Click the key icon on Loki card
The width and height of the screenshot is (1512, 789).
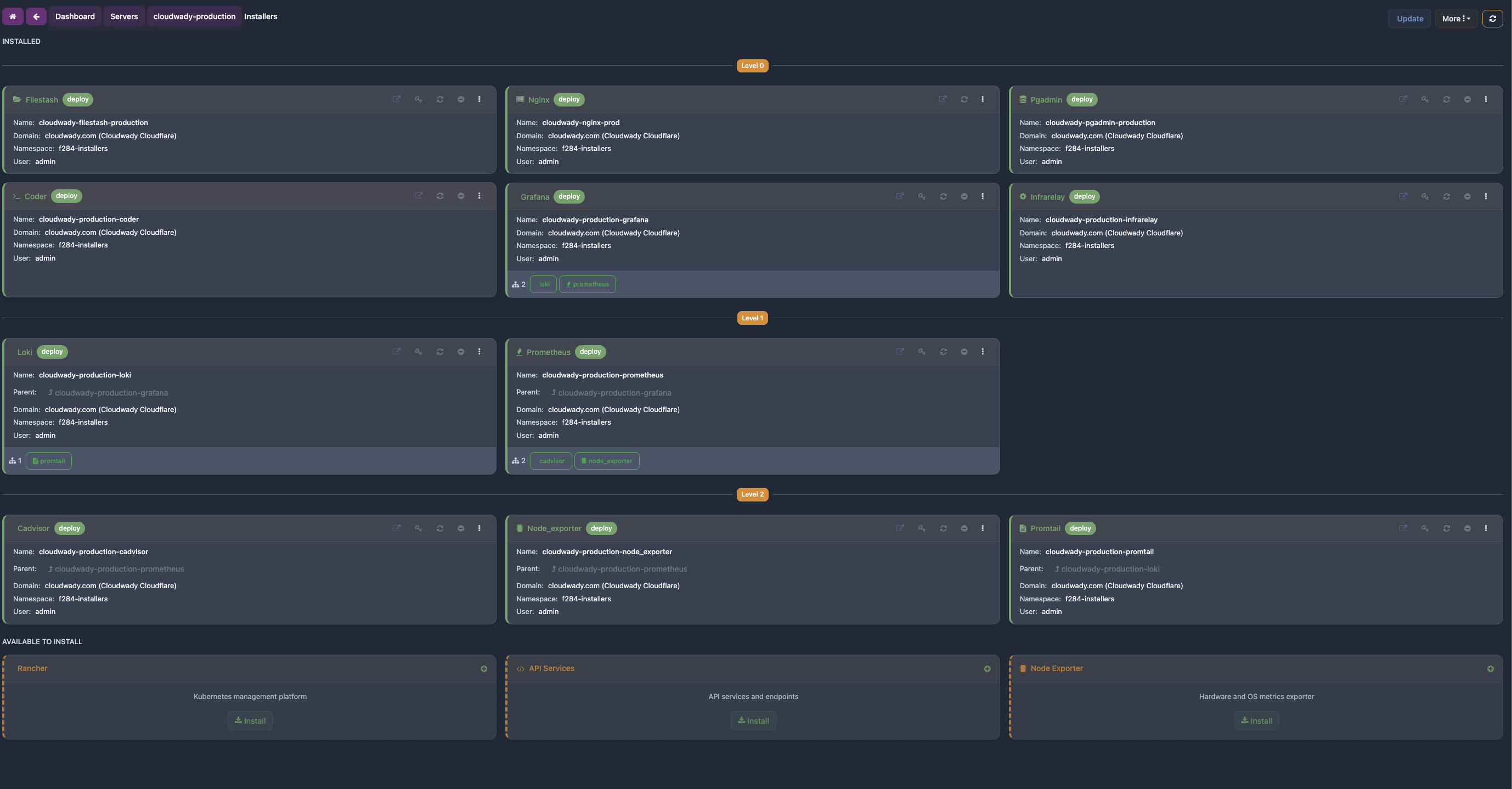click(x=419, y=352)
